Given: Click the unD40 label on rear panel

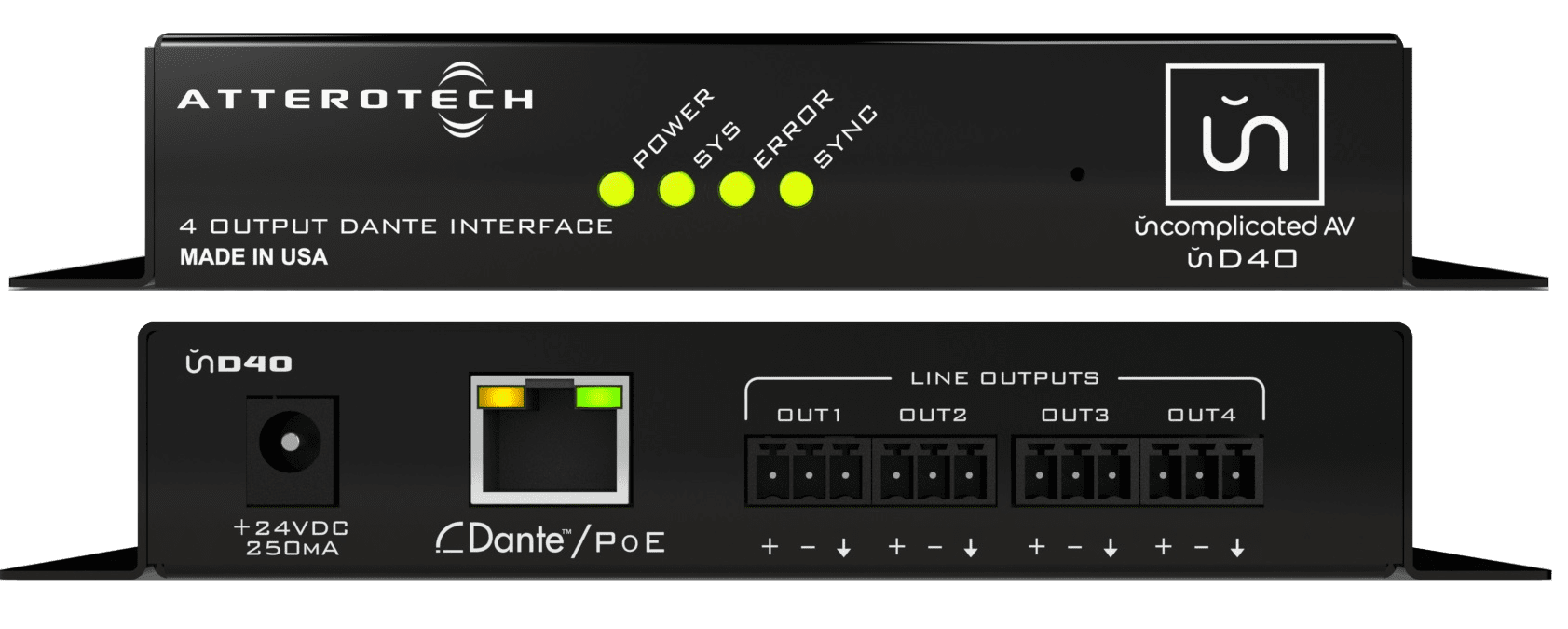Looking at the screenshot, I should pos(239,362).
